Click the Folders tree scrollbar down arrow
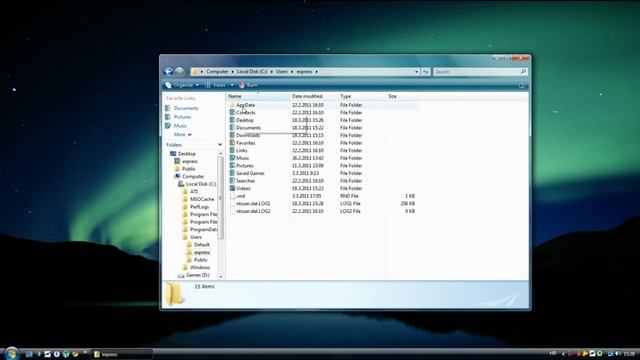This screenshot has width=640, height=360. [x=221, y=277]
